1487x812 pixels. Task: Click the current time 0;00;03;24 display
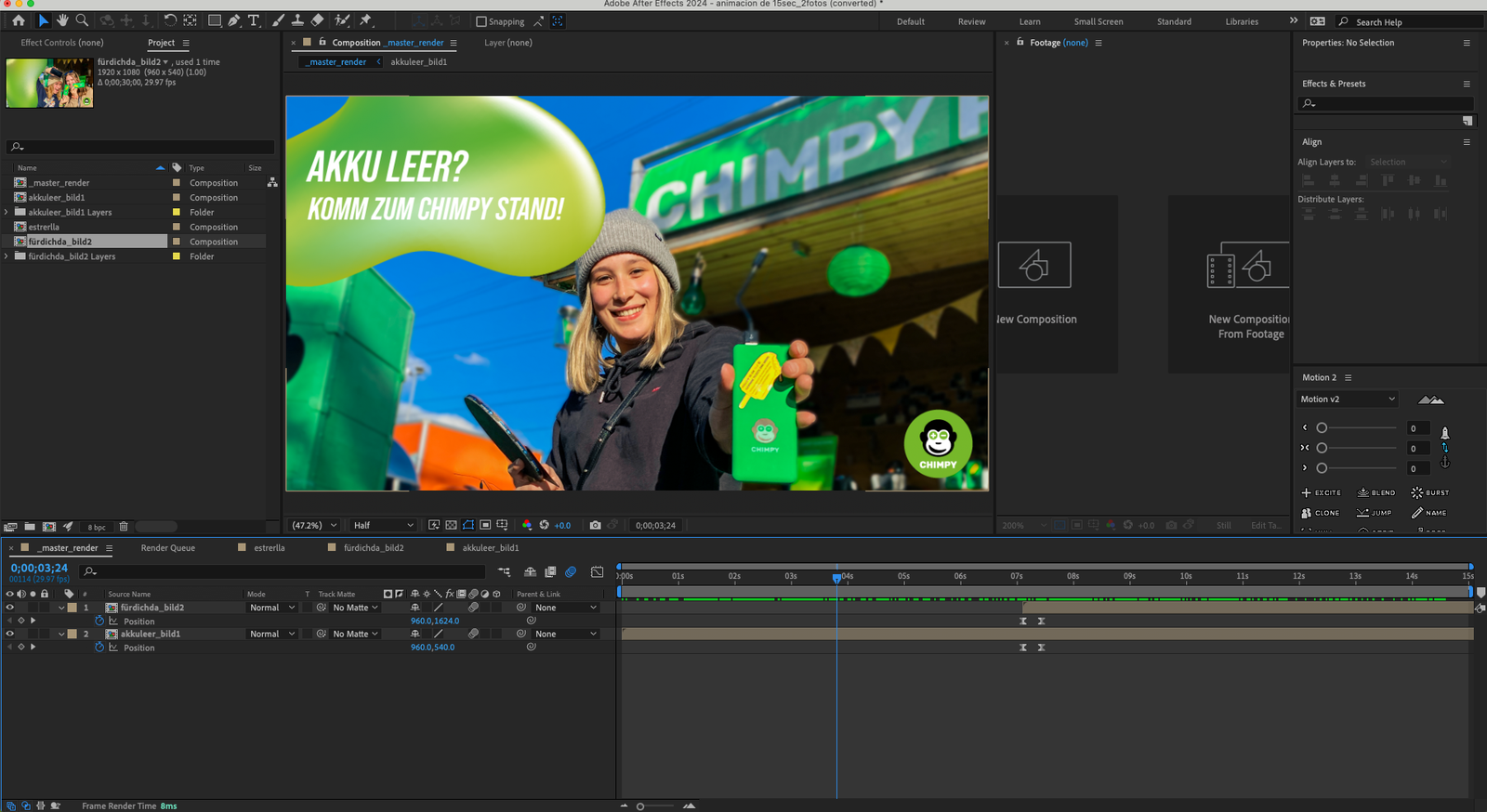(x=39, y=568)
